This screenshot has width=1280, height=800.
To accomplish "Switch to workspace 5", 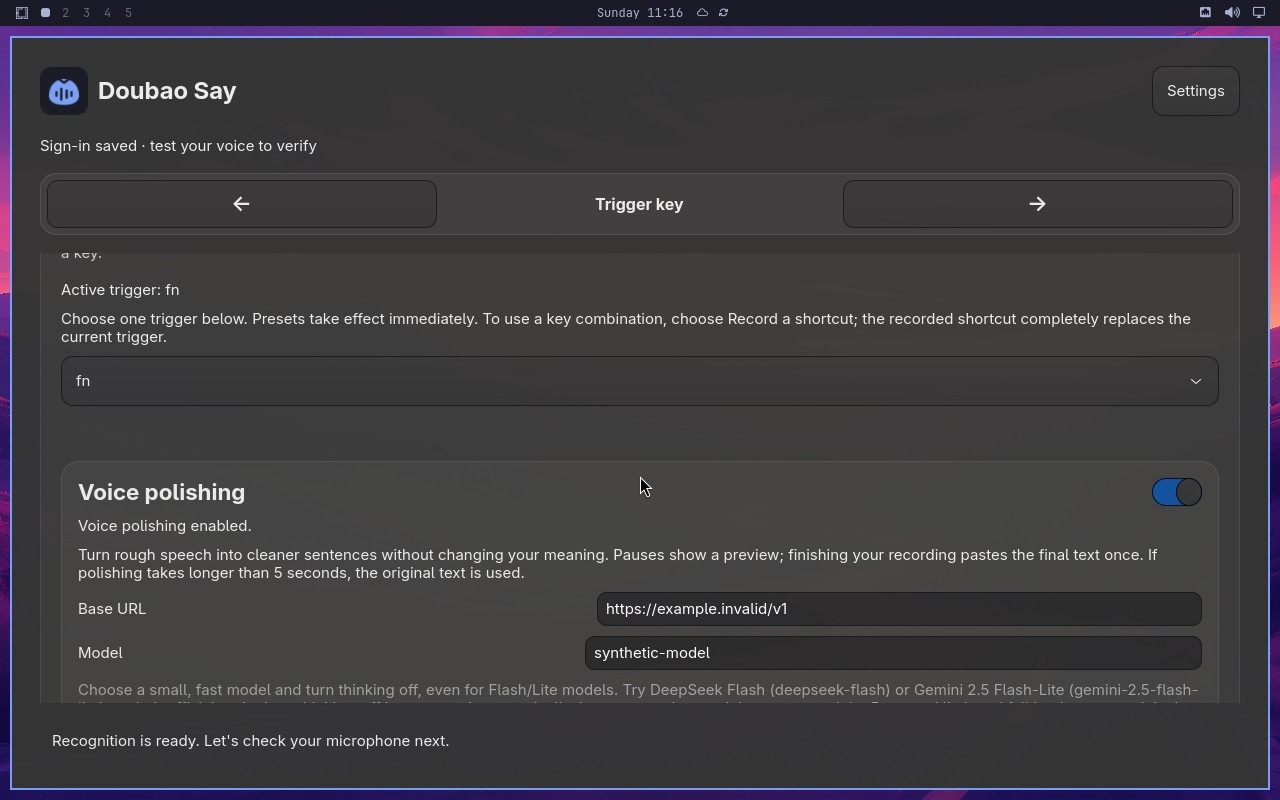I will coord(129,13).
